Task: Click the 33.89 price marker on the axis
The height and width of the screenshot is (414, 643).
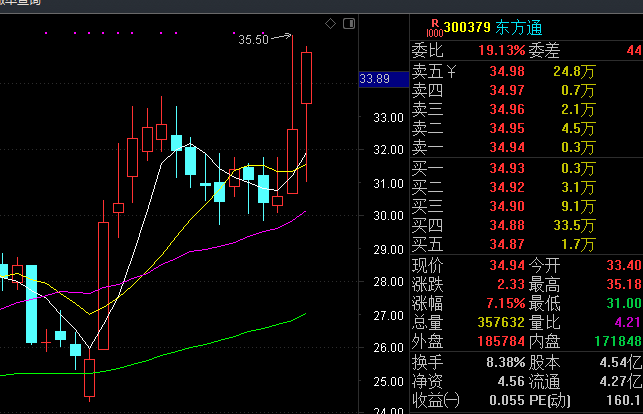Action: [x=384, y=79]
